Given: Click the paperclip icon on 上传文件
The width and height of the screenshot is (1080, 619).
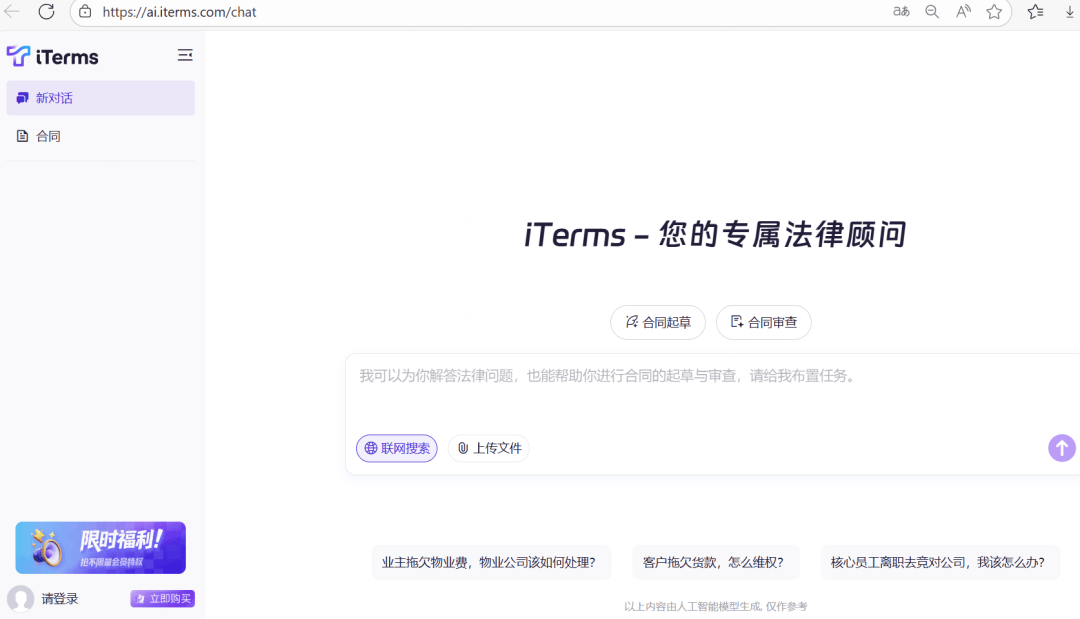Looking at the screenshot, I should pos(461,448).
